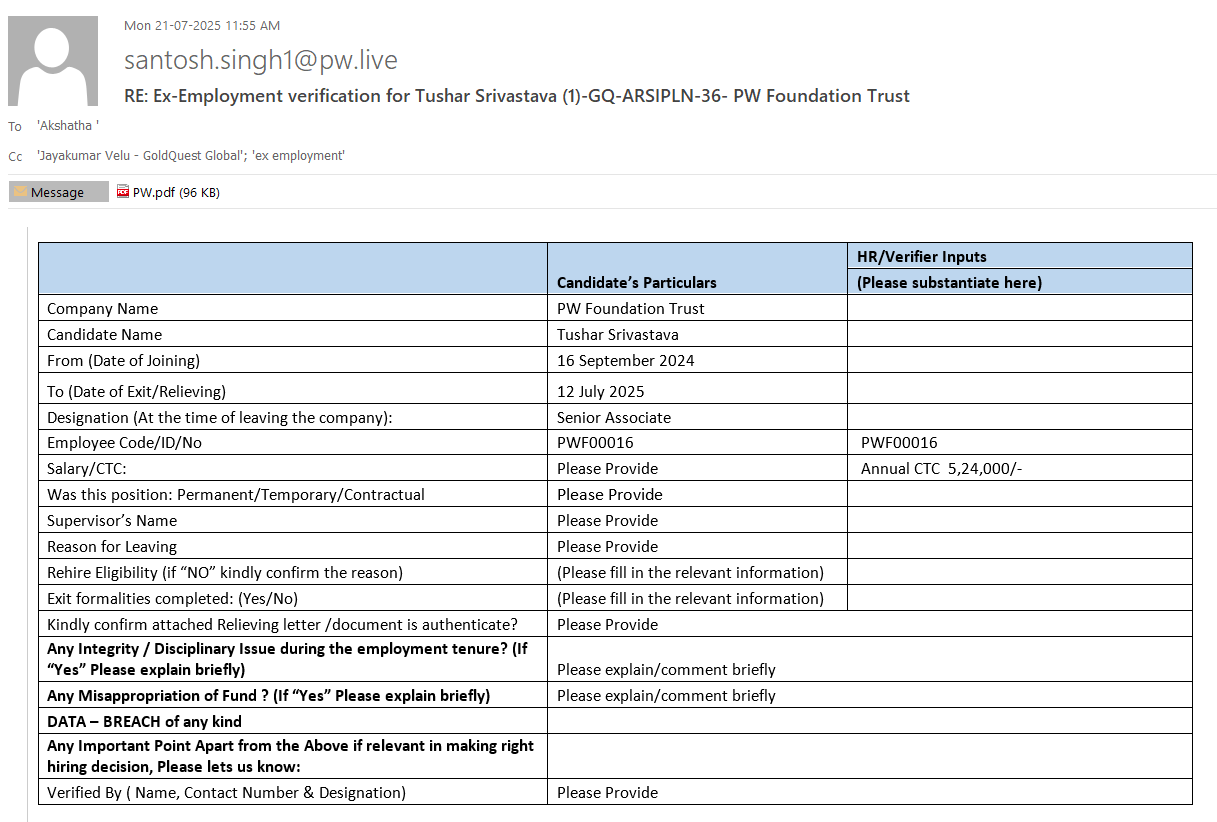Click the PDF icon beside PW.pdf

(123, 192)
